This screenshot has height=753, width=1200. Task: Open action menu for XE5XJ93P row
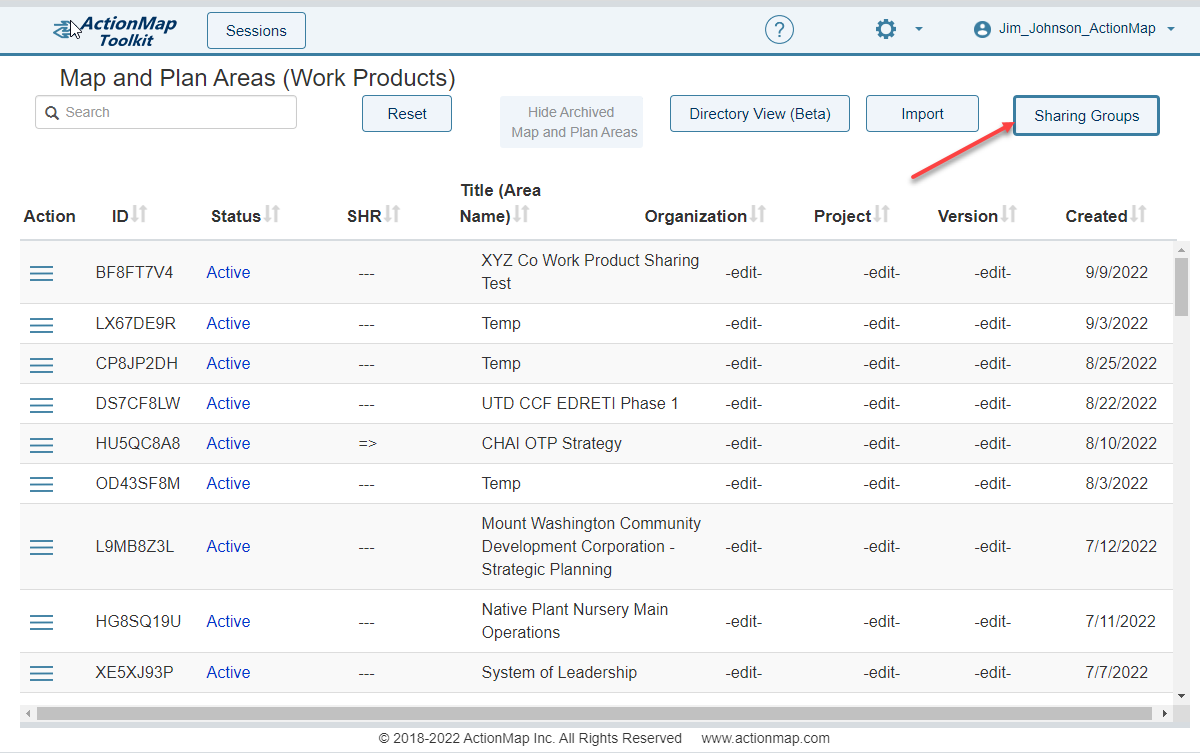pyautogui.click(x=41, y=673)
